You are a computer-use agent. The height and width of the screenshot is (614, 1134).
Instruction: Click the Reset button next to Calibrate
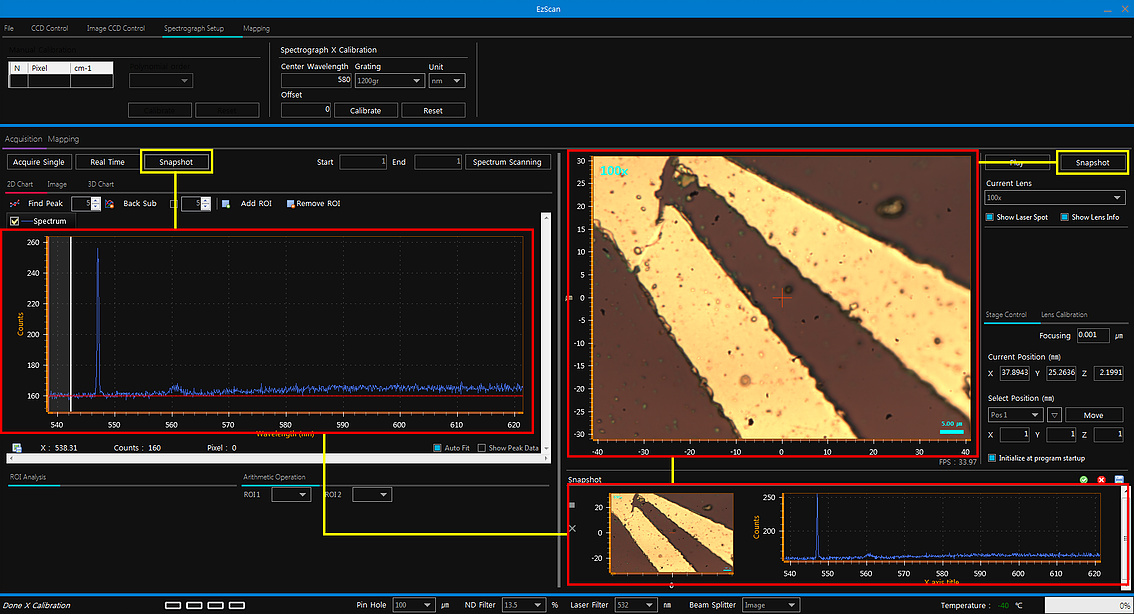click(433, 111)
